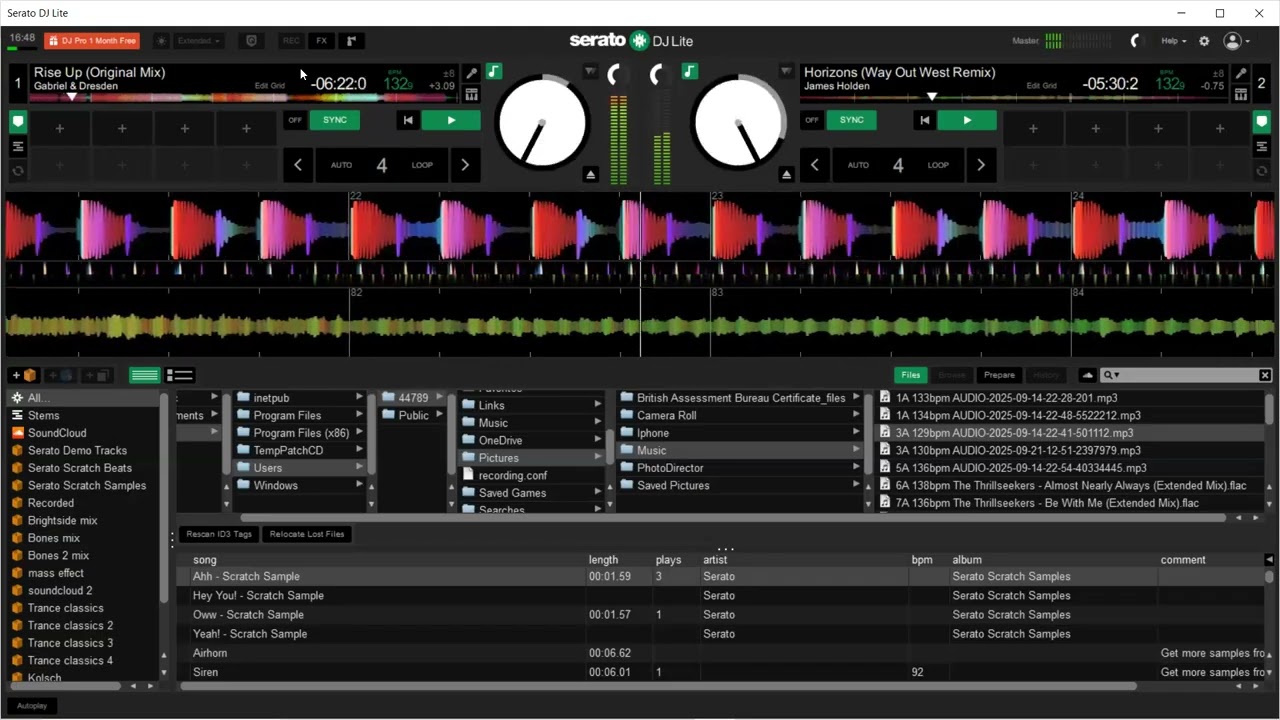Switch library to extended list view icon
Screen dimensions: 1280x720
180,375
